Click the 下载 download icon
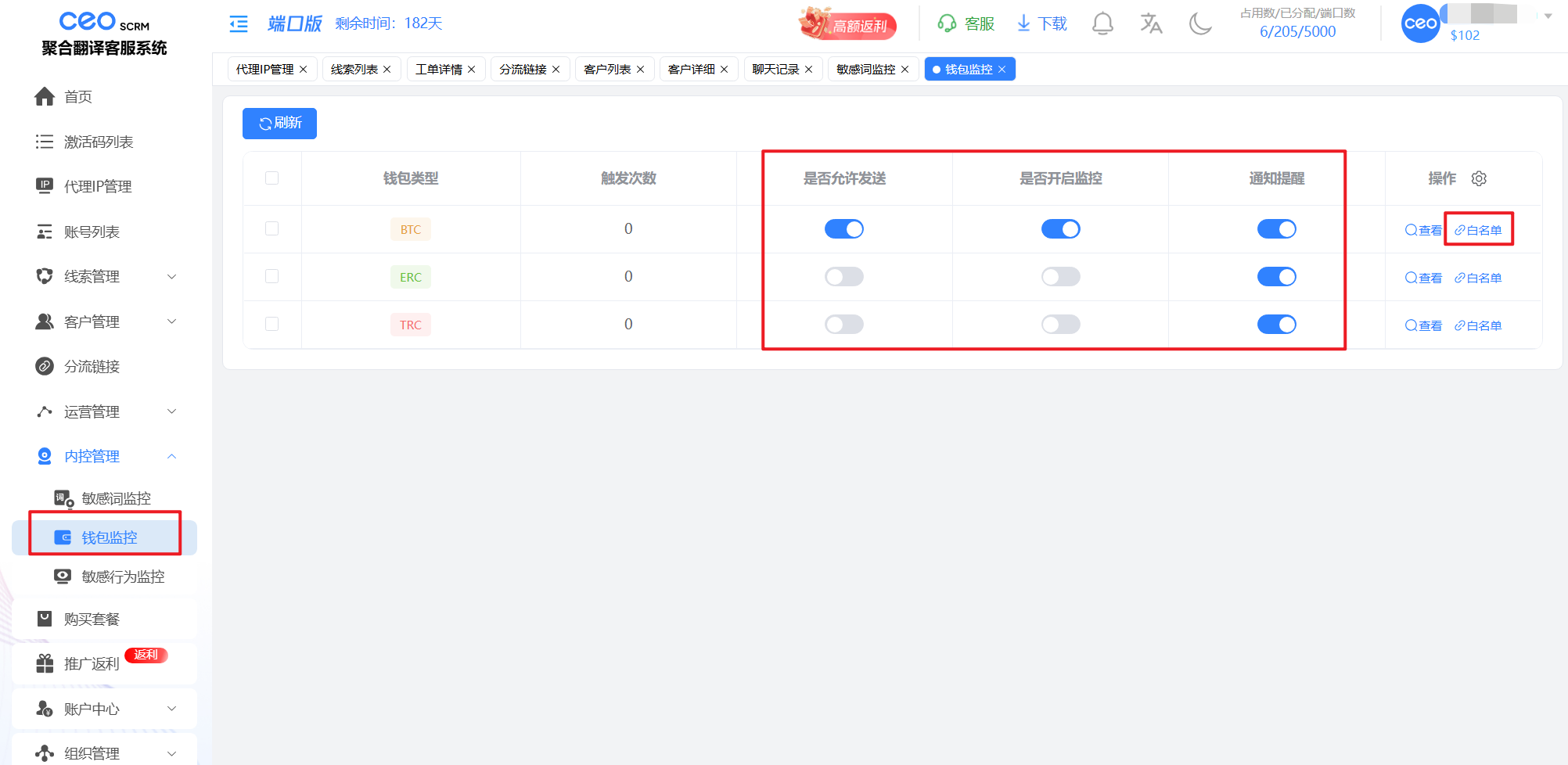The image size is (1568, 765). [1041, 23]
